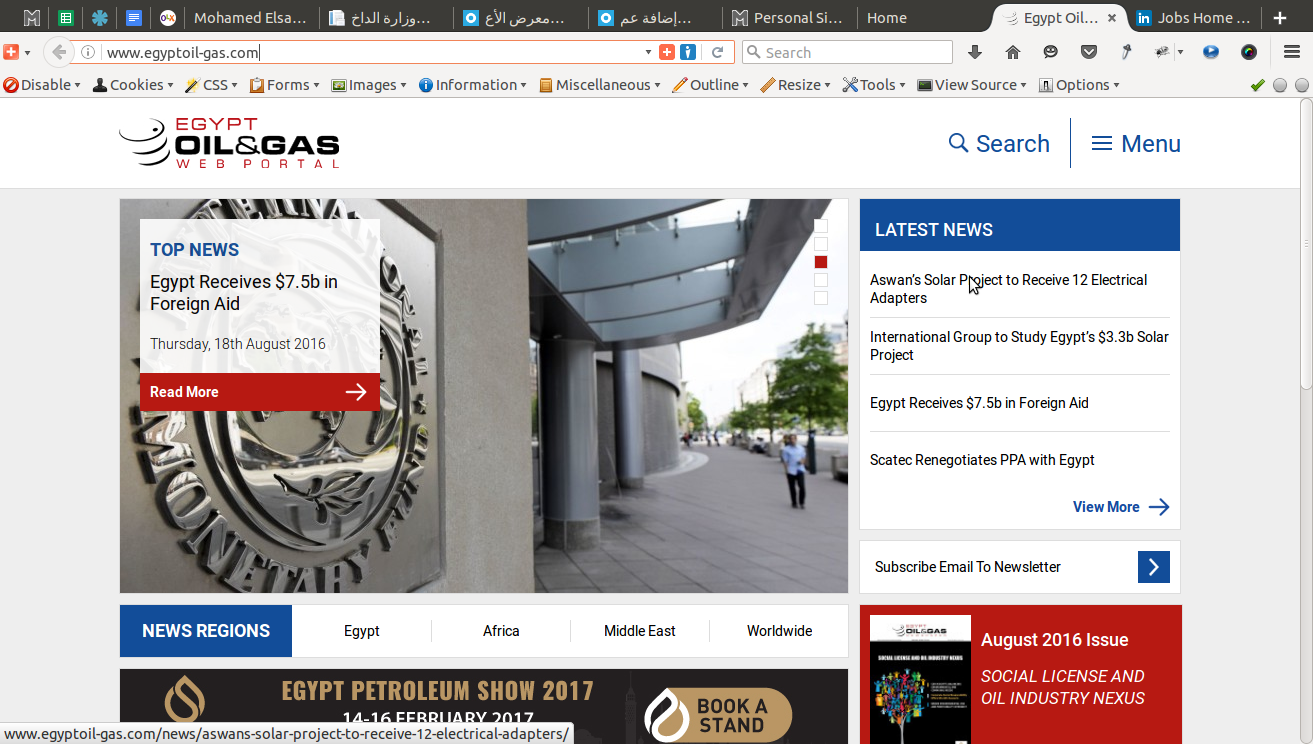Open the View Source developer menu

973,85
